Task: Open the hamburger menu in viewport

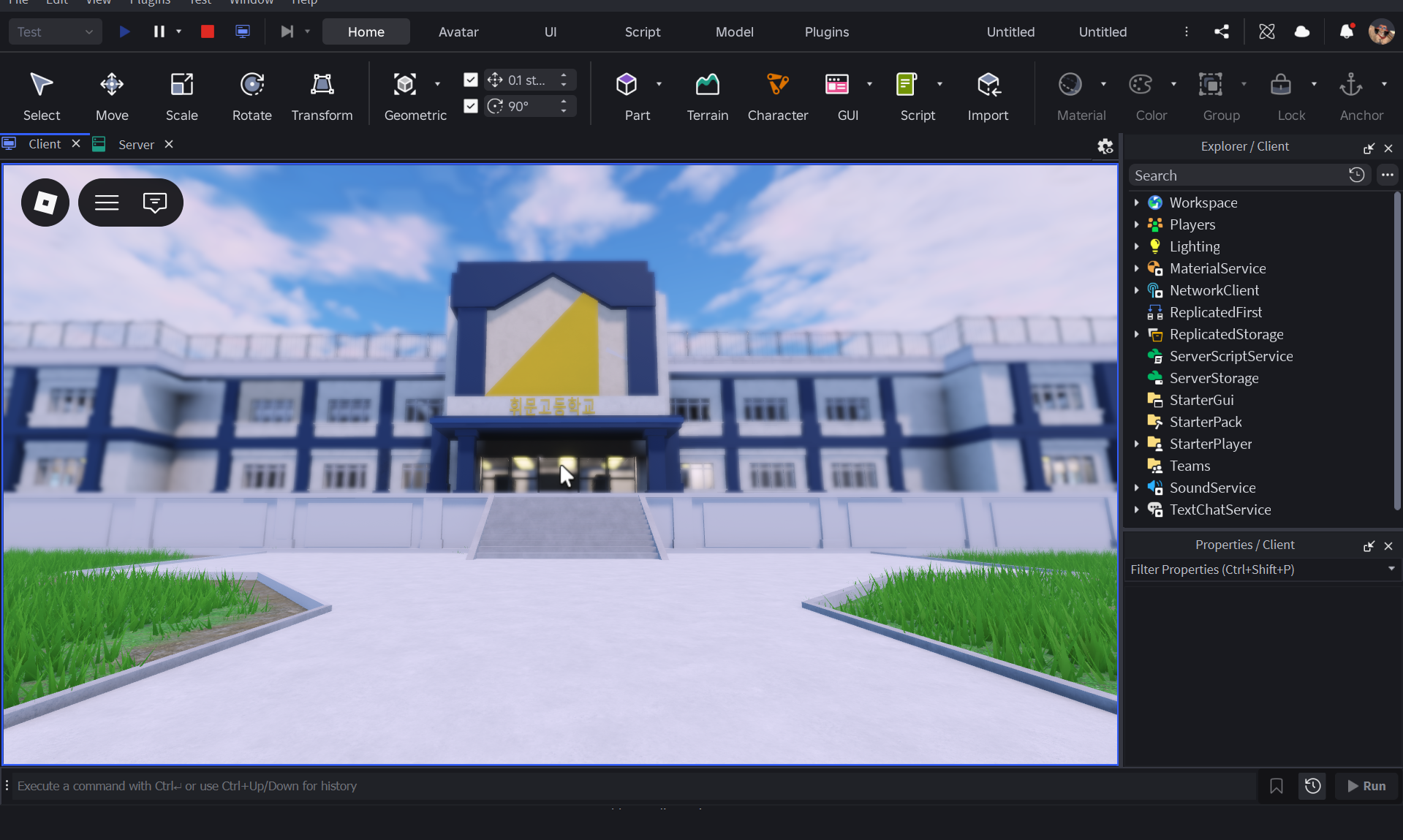Action: [107, 203]
